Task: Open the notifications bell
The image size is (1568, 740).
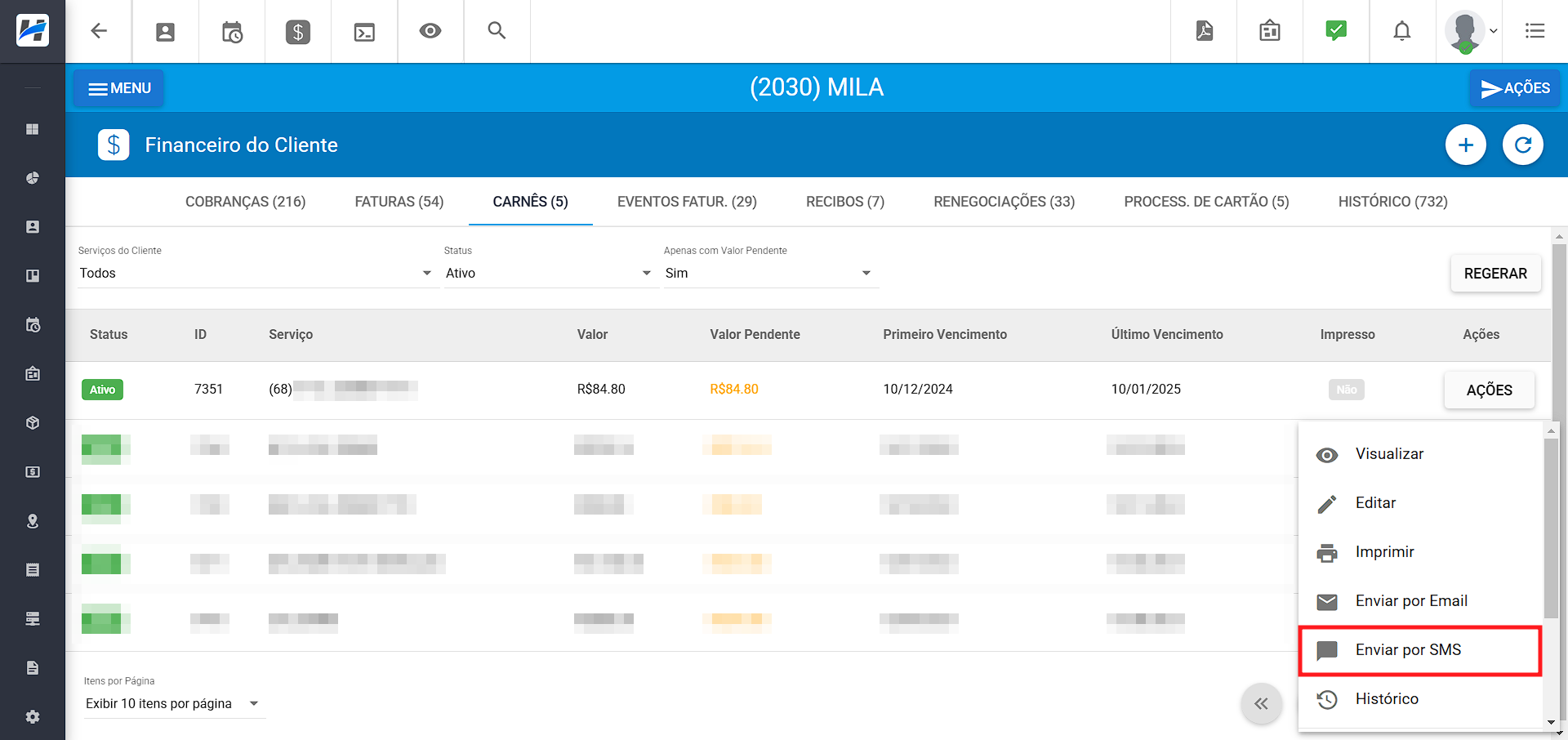Action: point(1402,31)
